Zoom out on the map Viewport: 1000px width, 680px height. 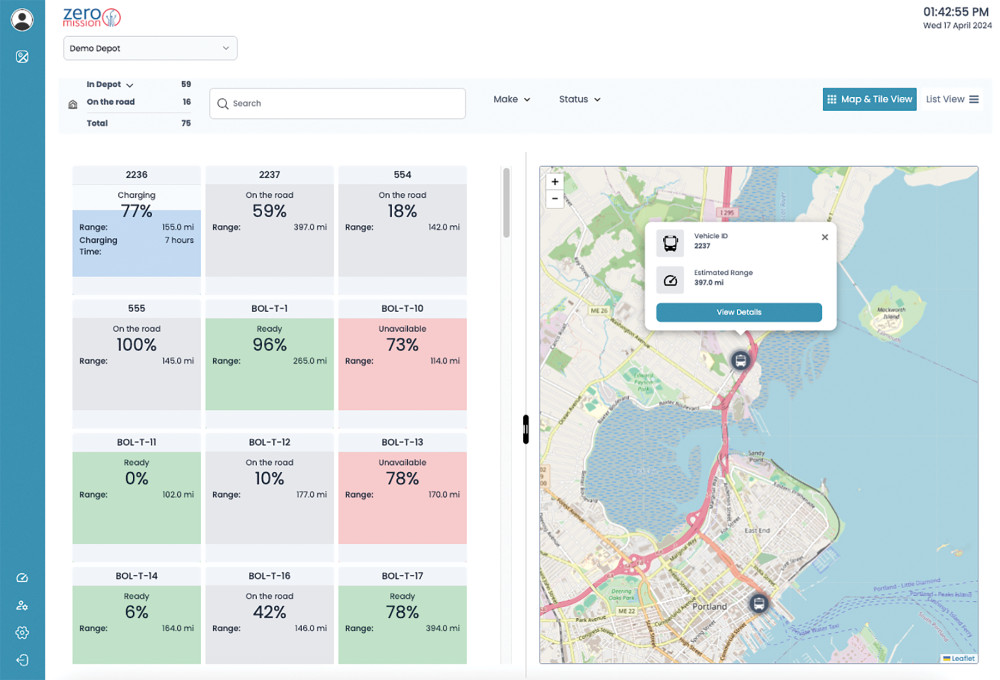(x=555, y=199)
